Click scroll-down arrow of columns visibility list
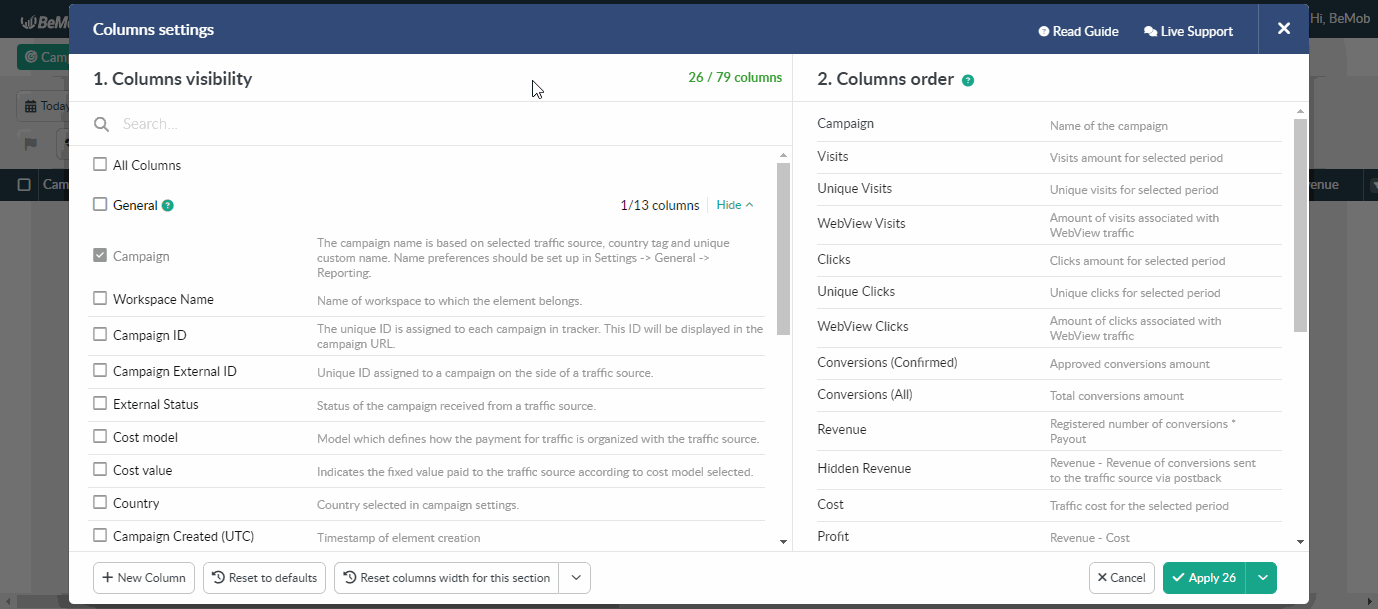Image resolution: width=1378 pixels, height=609 pixels. (x=783, y=541)
